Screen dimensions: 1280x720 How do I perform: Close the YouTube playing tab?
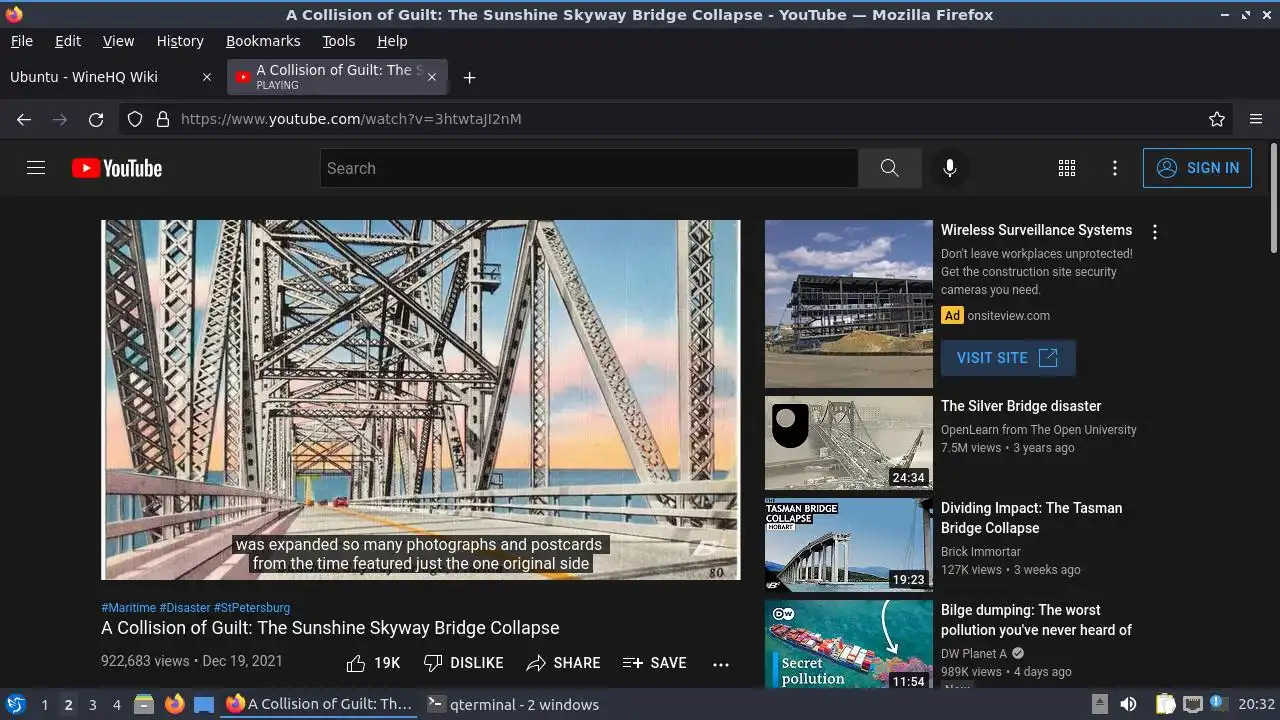(432, 77)
